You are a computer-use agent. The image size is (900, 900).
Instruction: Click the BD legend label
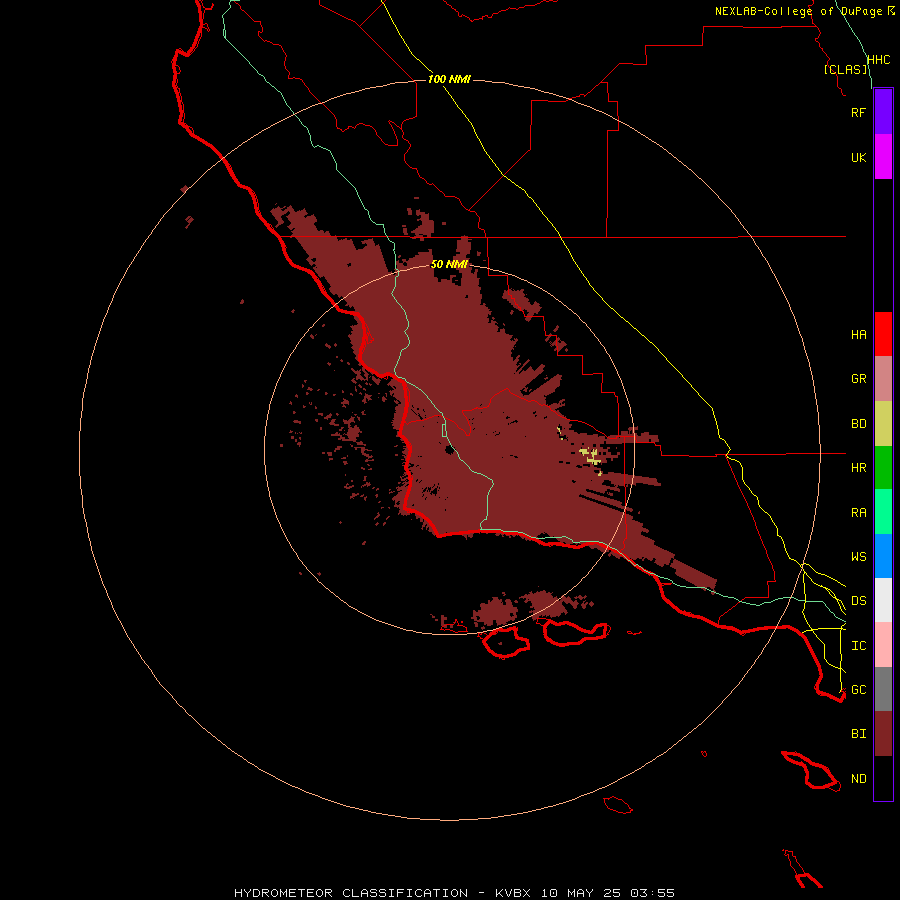pos(858,424)
